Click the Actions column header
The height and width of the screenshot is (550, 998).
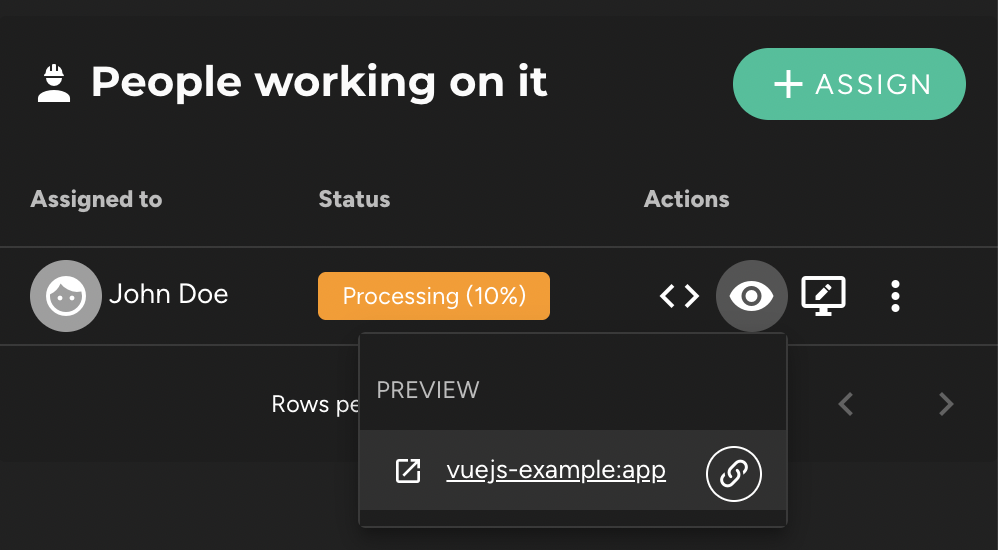(x=686, y=199)
